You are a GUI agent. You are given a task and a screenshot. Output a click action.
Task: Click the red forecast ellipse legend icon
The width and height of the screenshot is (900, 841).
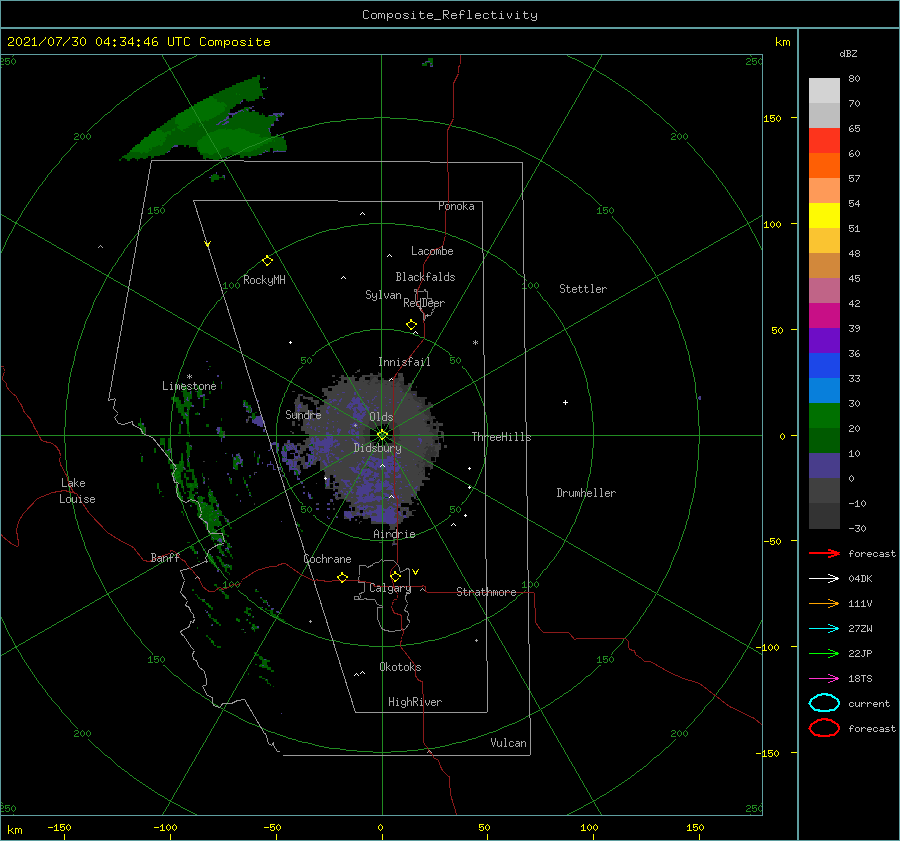824,728
